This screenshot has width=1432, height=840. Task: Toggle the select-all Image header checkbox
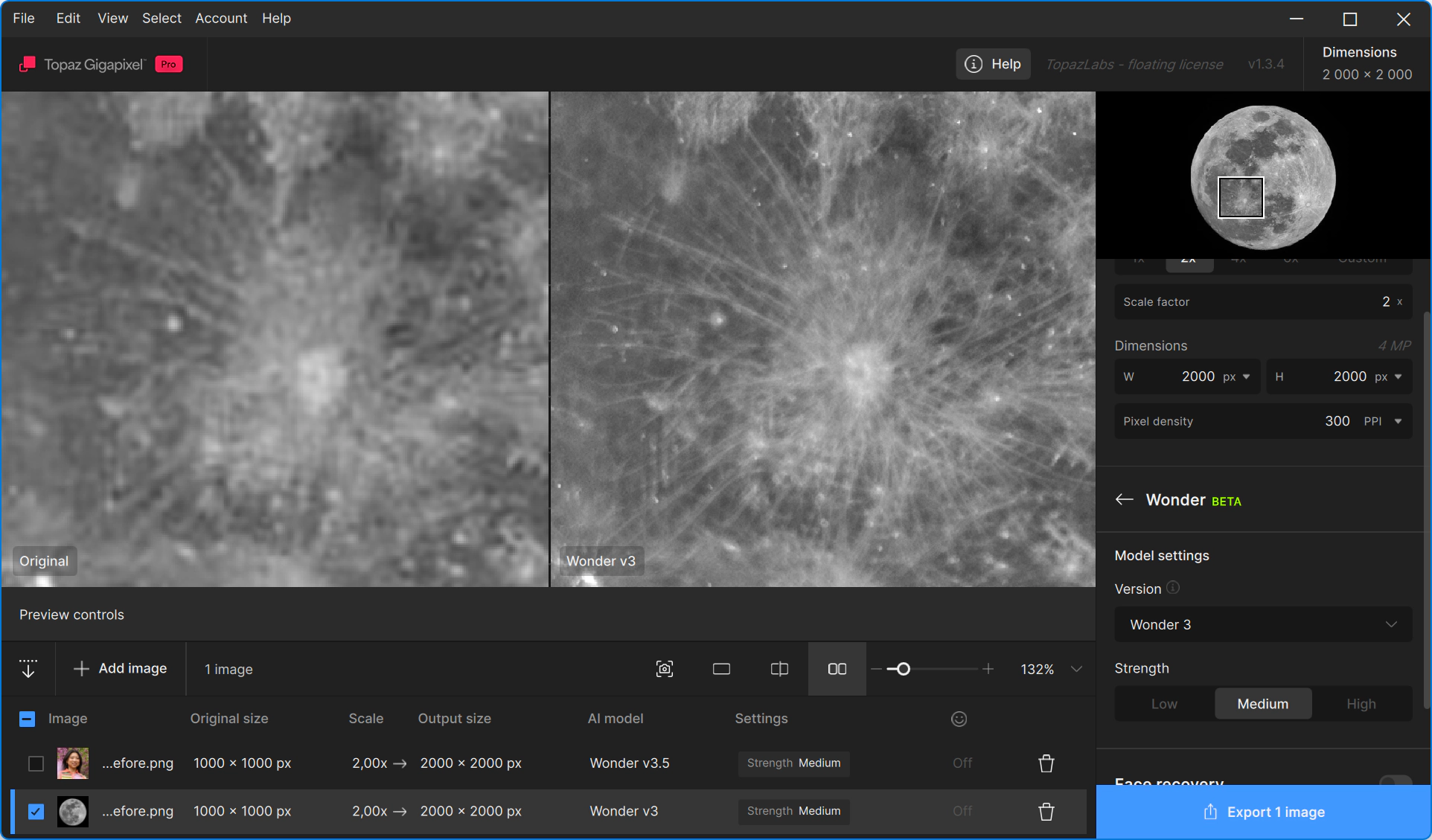[27, 719]
